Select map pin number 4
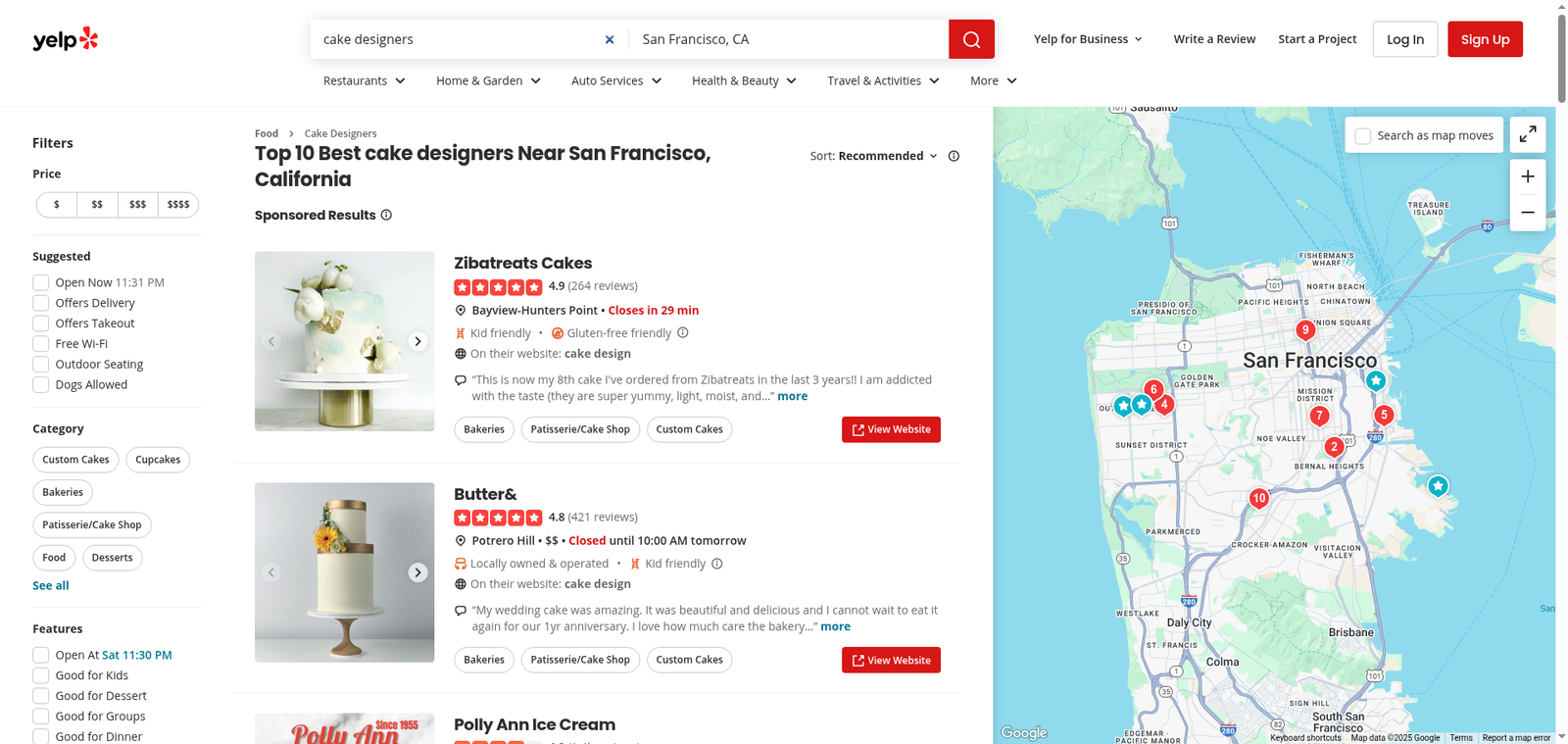 coord(1164,404)
